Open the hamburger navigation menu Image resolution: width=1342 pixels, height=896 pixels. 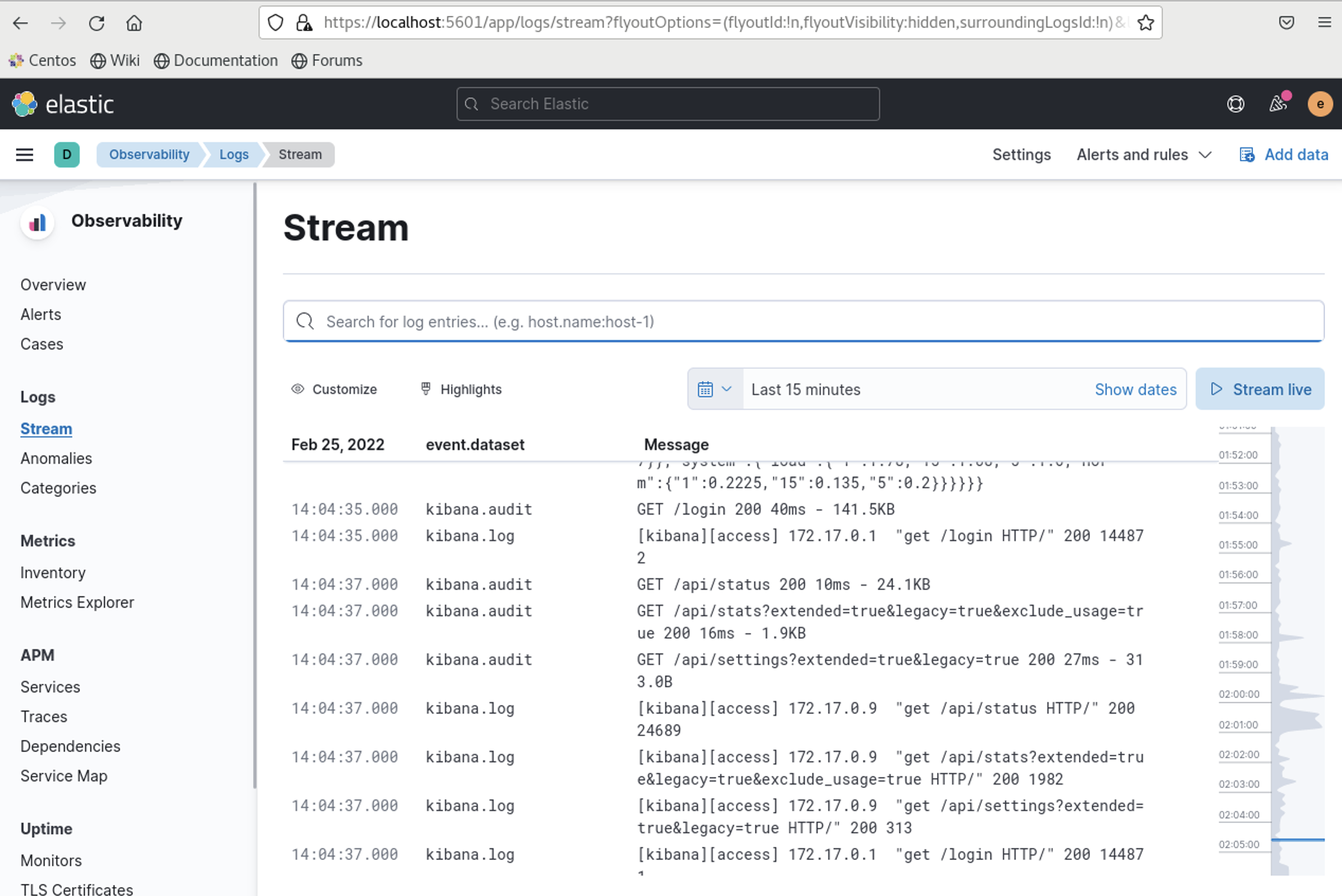click(x=24, y=155)
